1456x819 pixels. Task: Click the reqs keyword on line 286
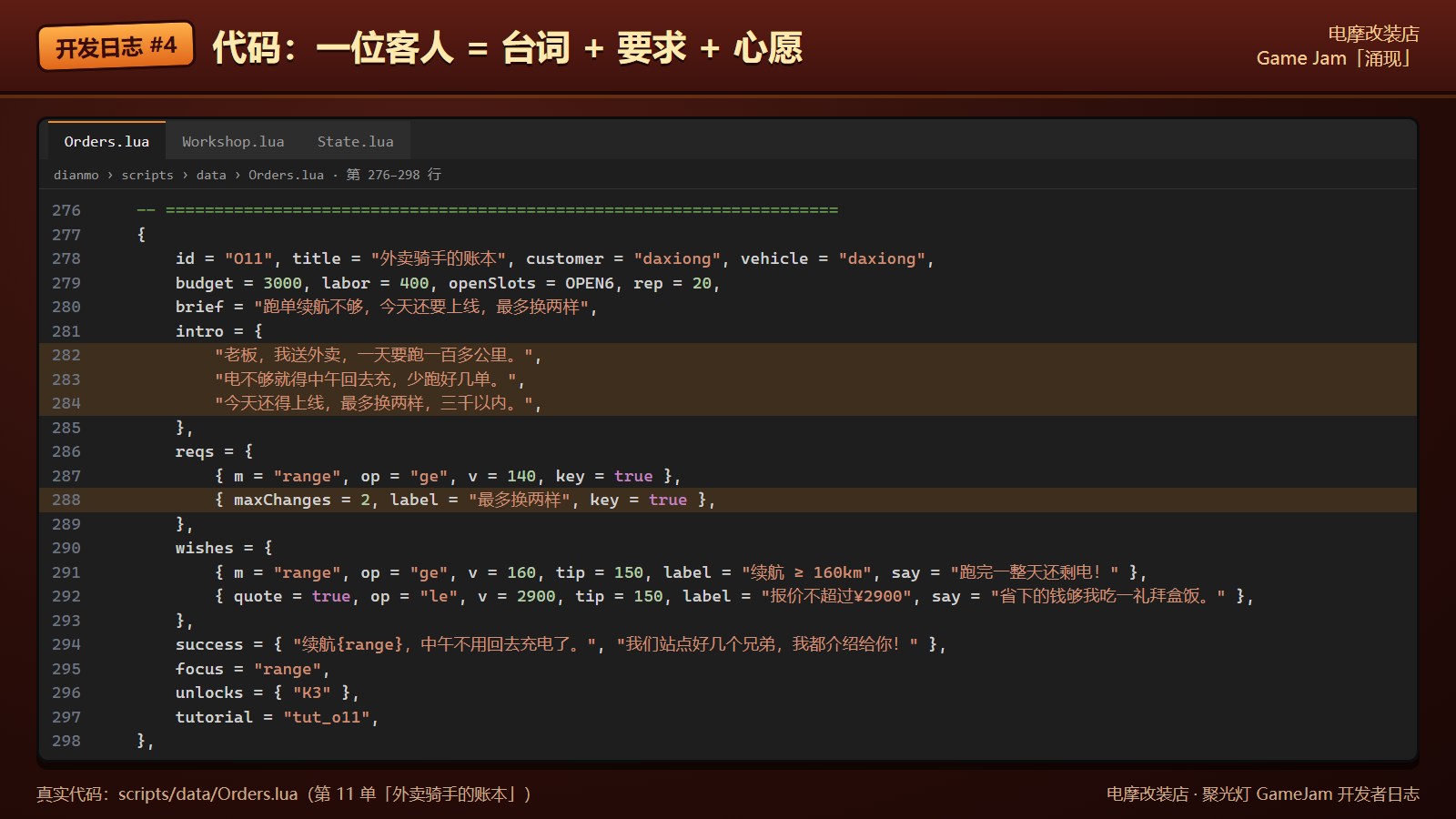[x=195, y=451]
